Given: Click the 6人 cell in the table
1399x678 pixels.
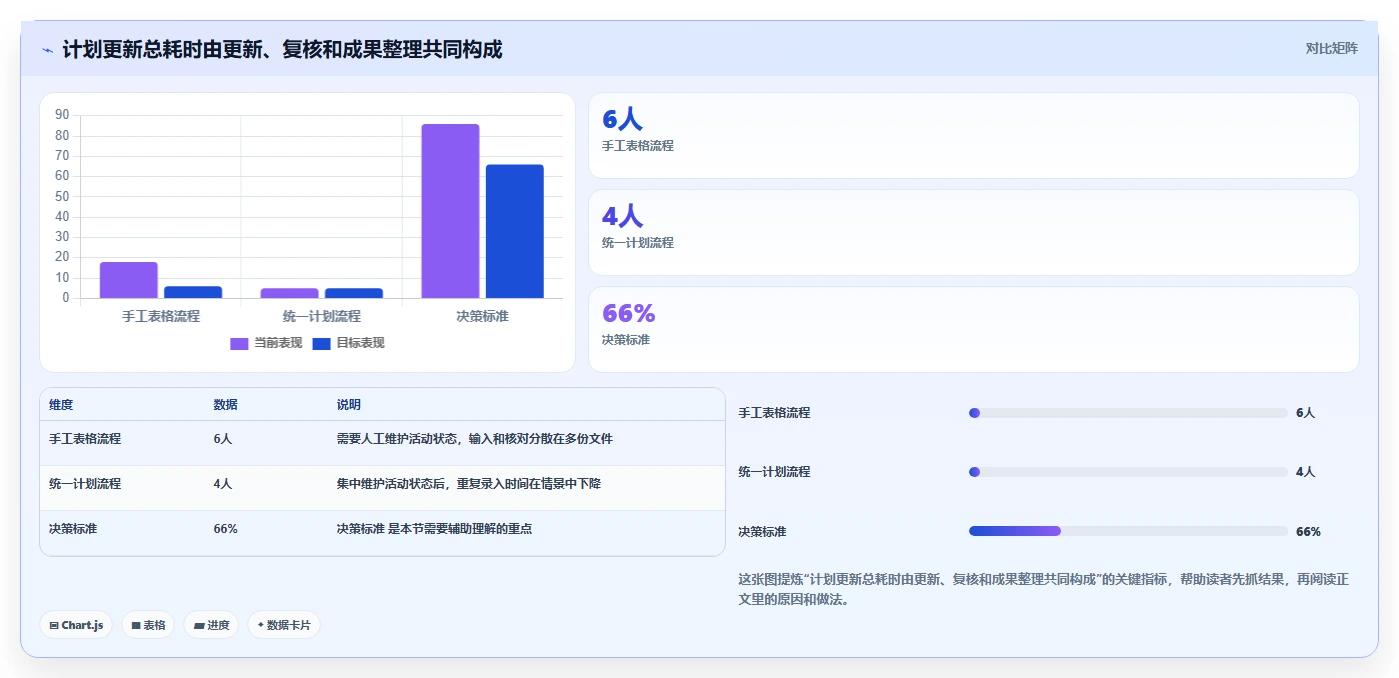Looking at the screenshot, I should pos(223,439).
